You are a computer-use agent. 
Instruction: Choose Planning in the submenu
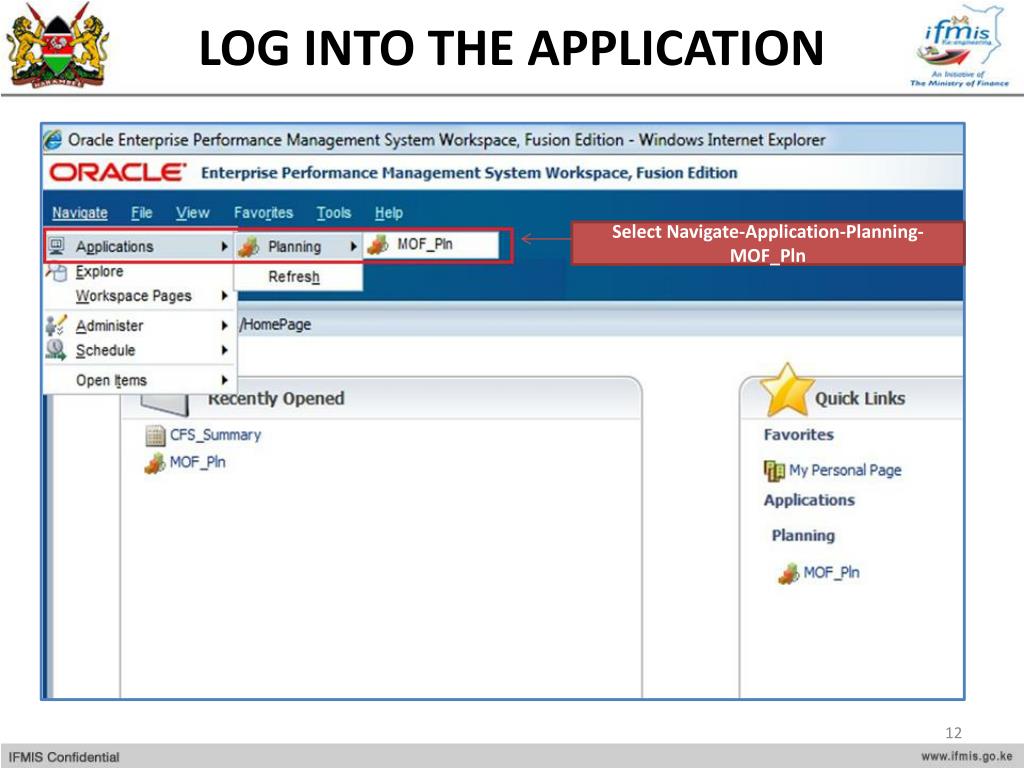(x=298, y=247)
